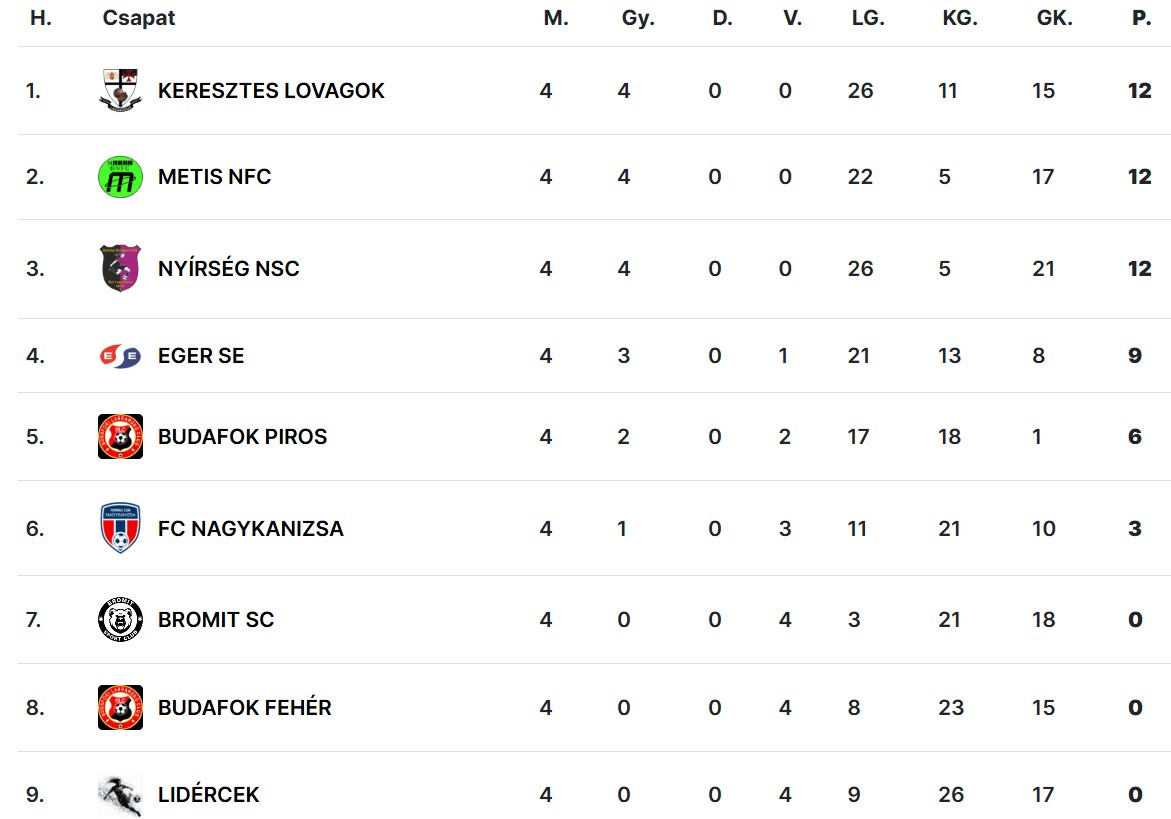Sort by the Csapat column header

click(x=139, y=19)
